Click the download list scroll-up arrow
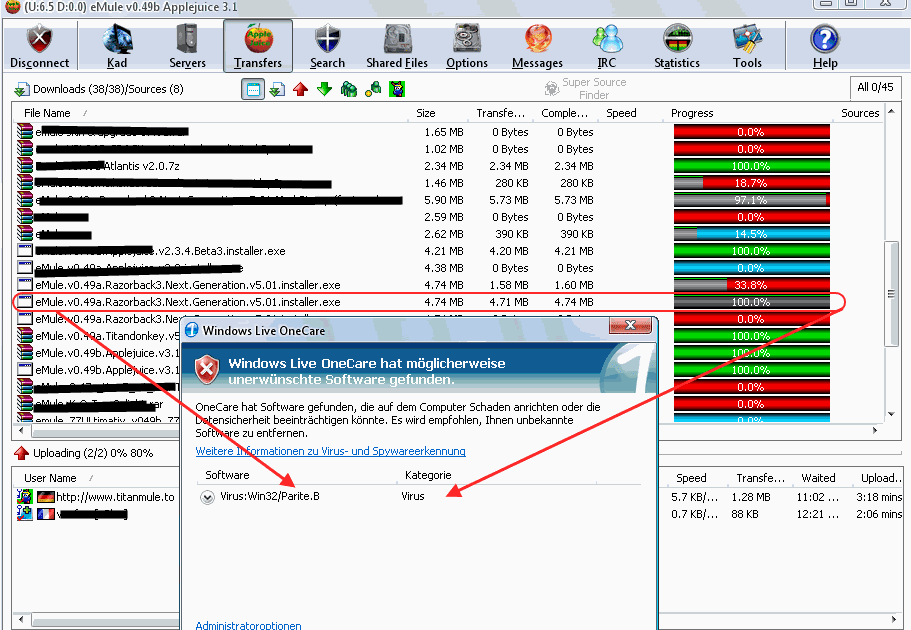 pyautogui.click(x=891, y=113)
